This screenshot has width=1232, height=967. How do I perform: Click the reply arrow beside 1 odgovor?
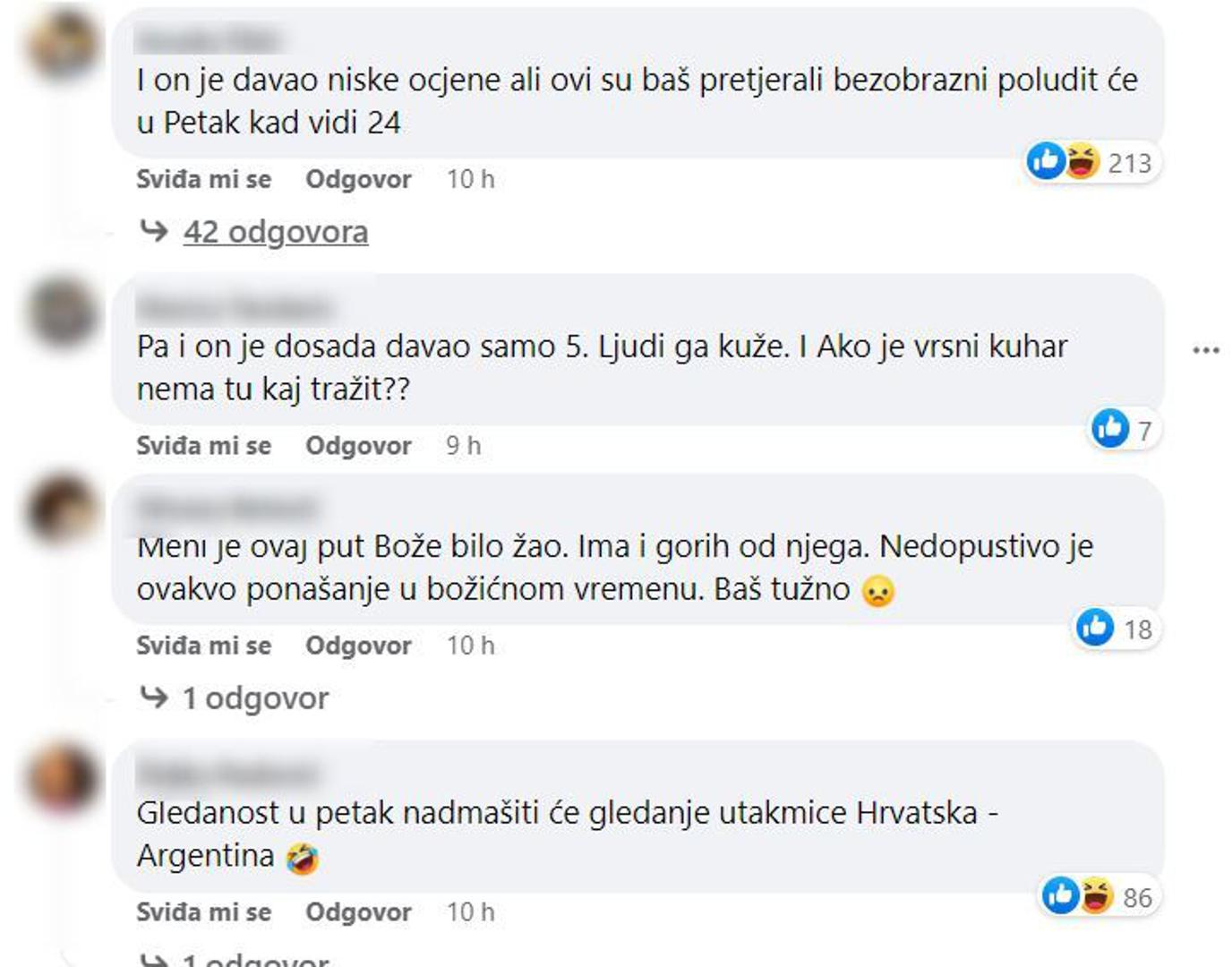154,697
